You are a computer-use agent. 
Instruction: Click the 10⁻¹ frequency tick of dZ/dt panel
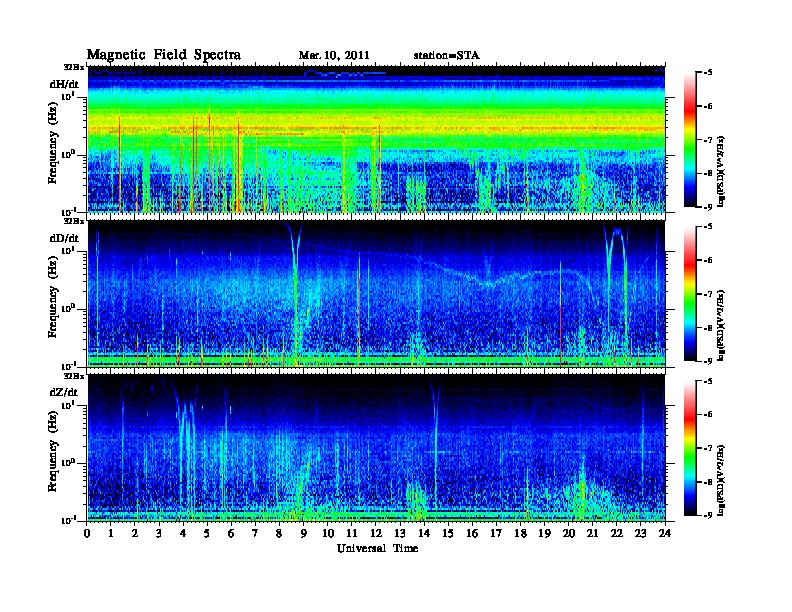68,521
